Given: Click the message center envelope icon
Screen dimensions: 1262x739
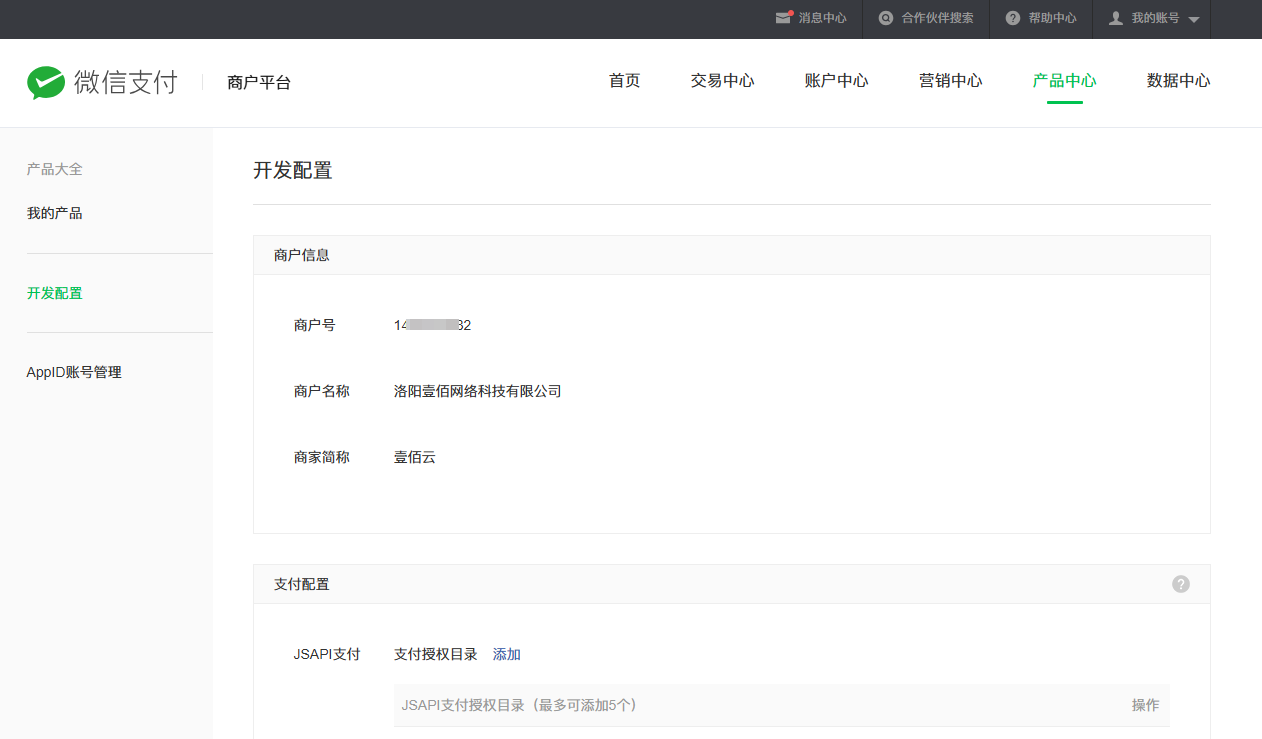Looking at the screenshot, I should tap(784, 18).
